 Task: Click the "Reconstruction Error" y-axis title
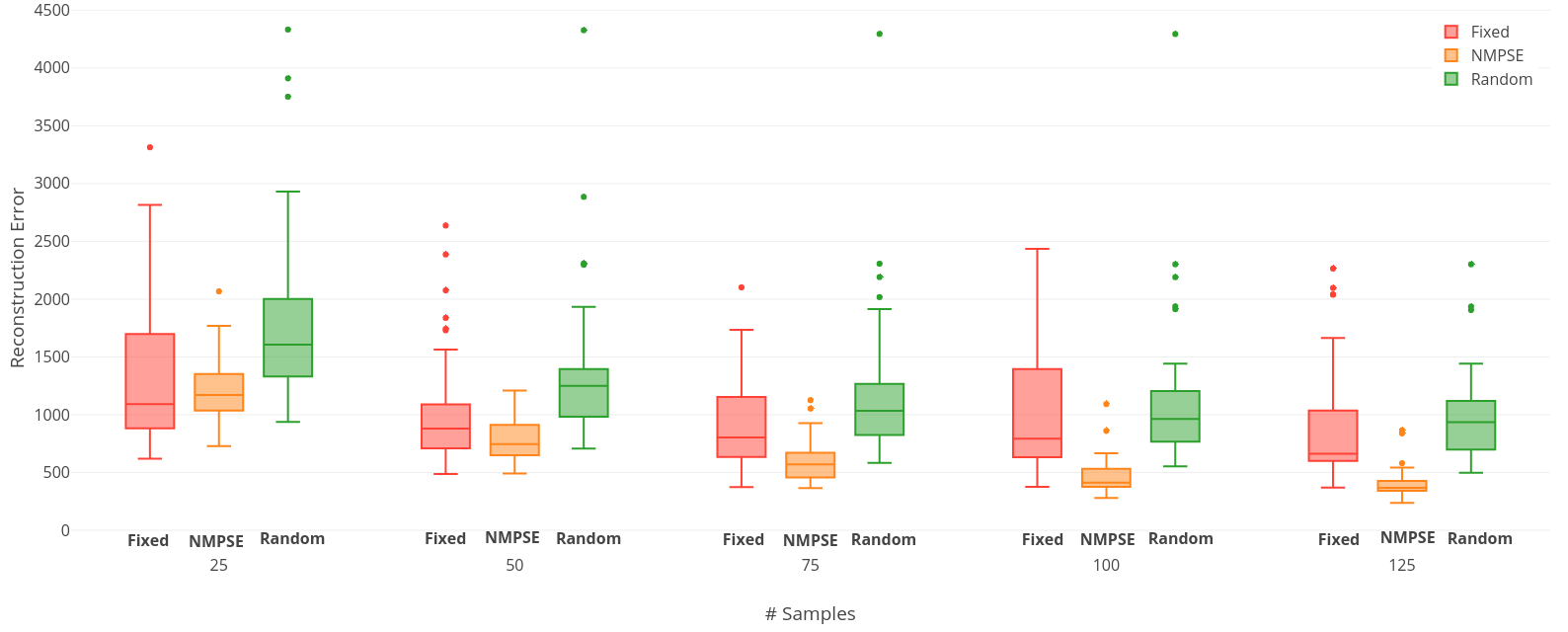coord(18,278)
